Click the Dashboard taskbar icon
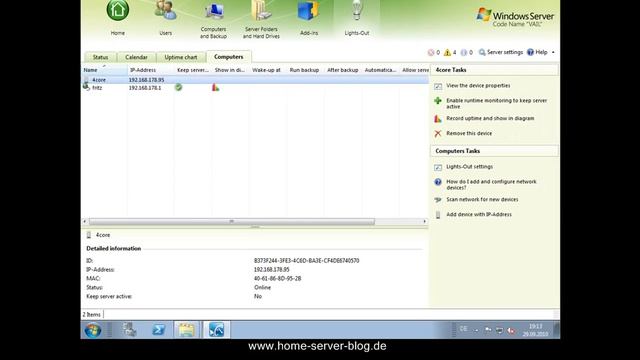Screen dimensions: 640x360 (216, 330)
